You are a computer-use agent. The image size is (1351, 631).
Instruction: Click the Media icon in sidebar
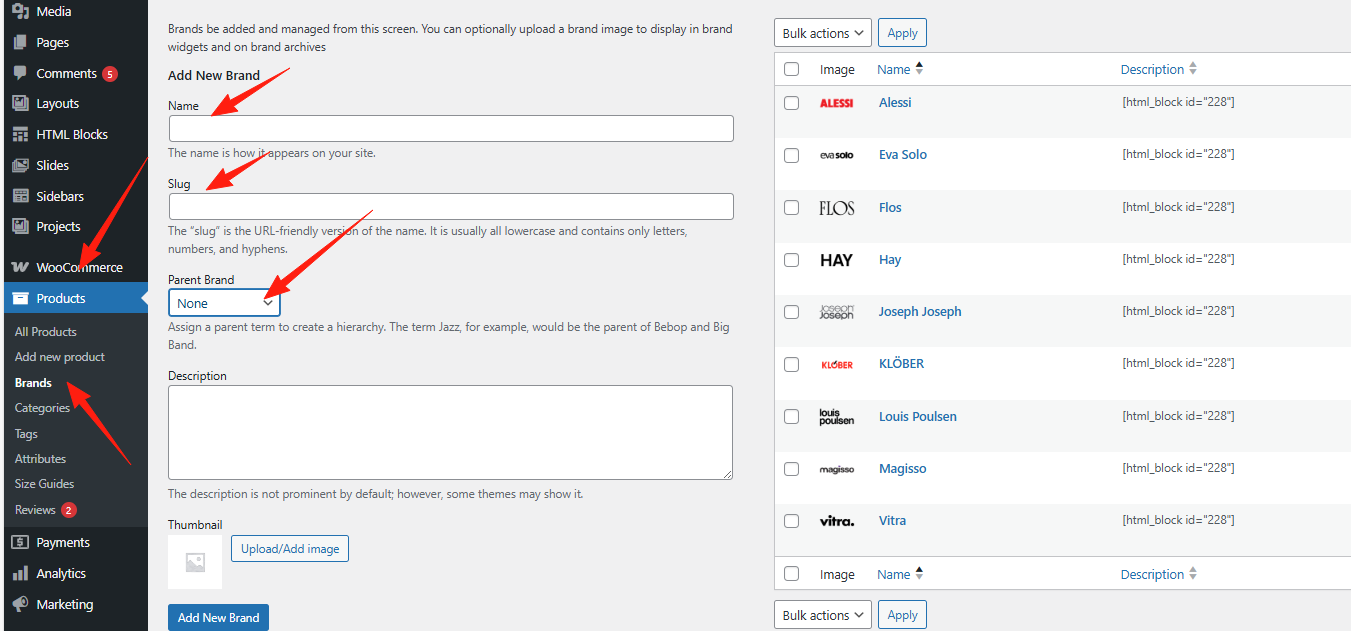pyautogui.click(x=20, y=12)
